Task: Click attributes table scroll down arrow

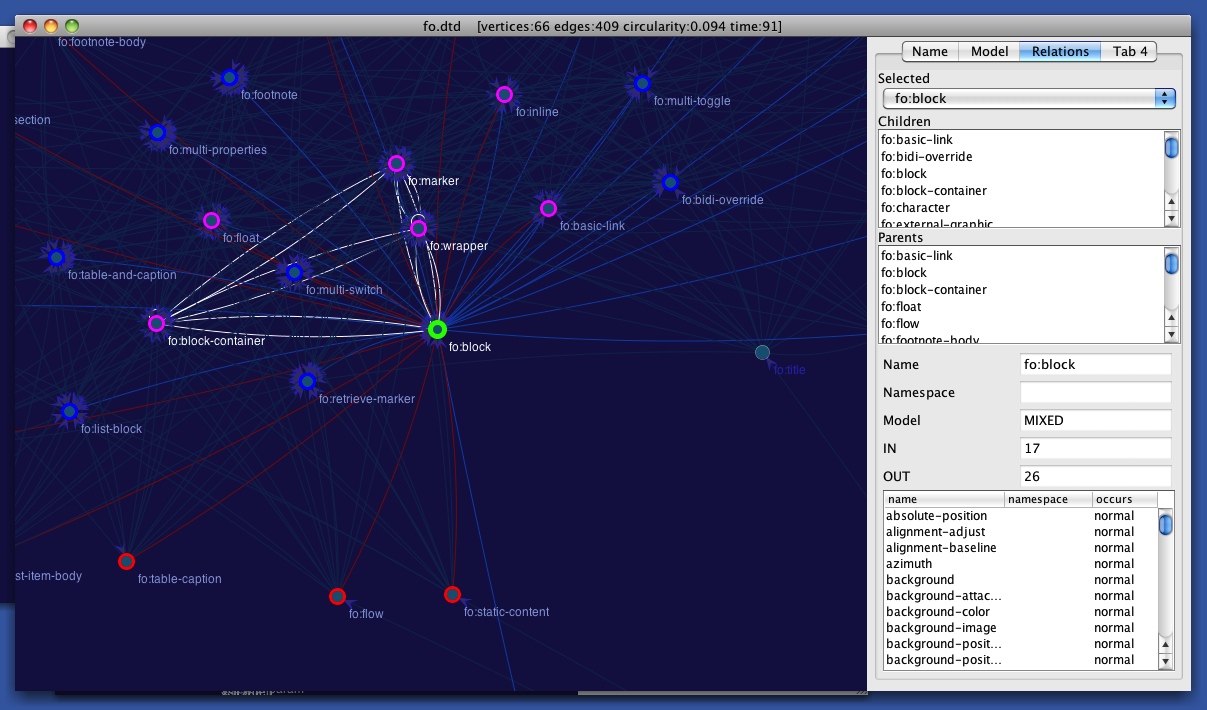Action: tap(1165, 661)
